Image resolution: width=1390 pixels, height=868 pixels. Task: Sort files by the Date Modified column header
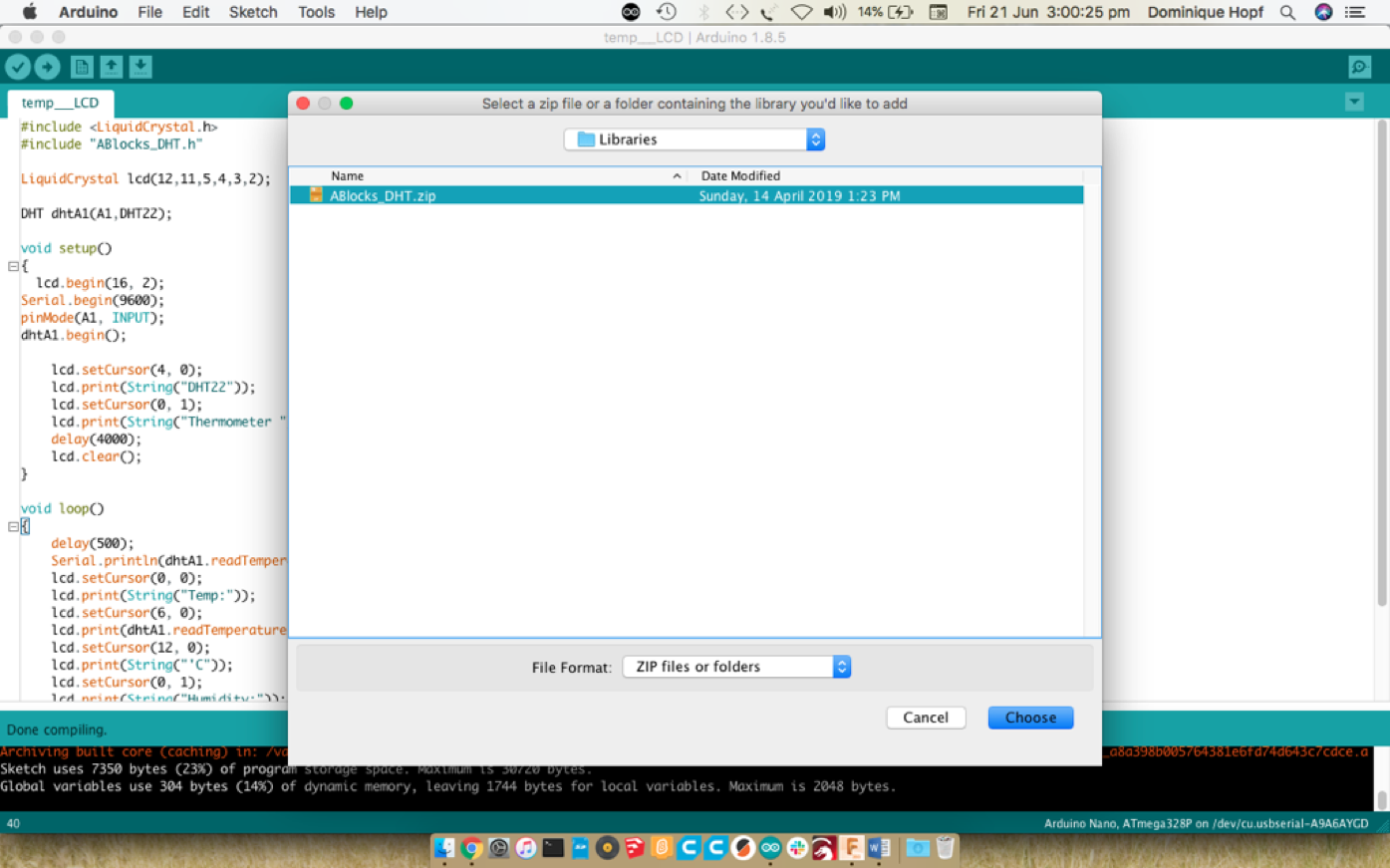click(x=740, y=175)
